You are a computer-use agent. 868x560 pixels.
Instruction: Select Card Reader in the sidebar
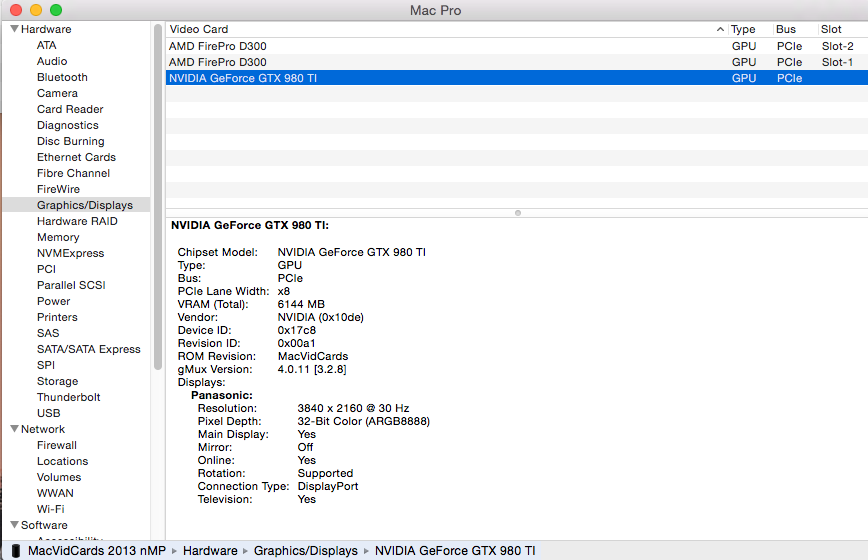point(70,110)
